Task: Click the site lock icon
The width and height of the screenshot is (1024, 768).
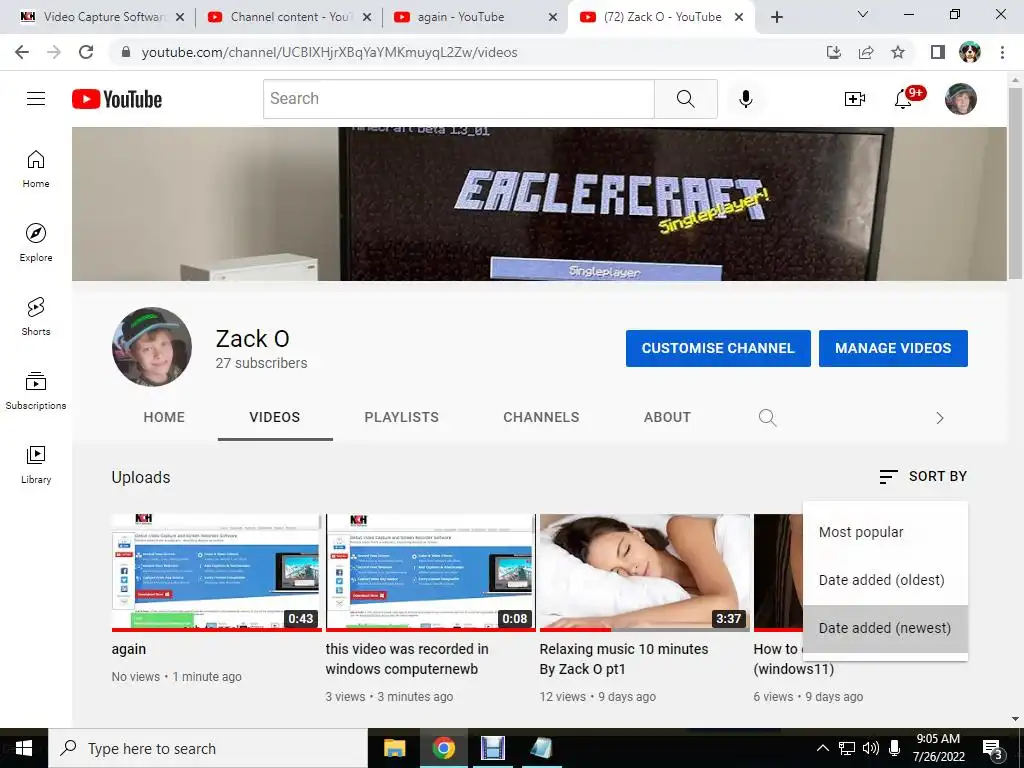Action: pyautogui.click(x=126, y=52)
